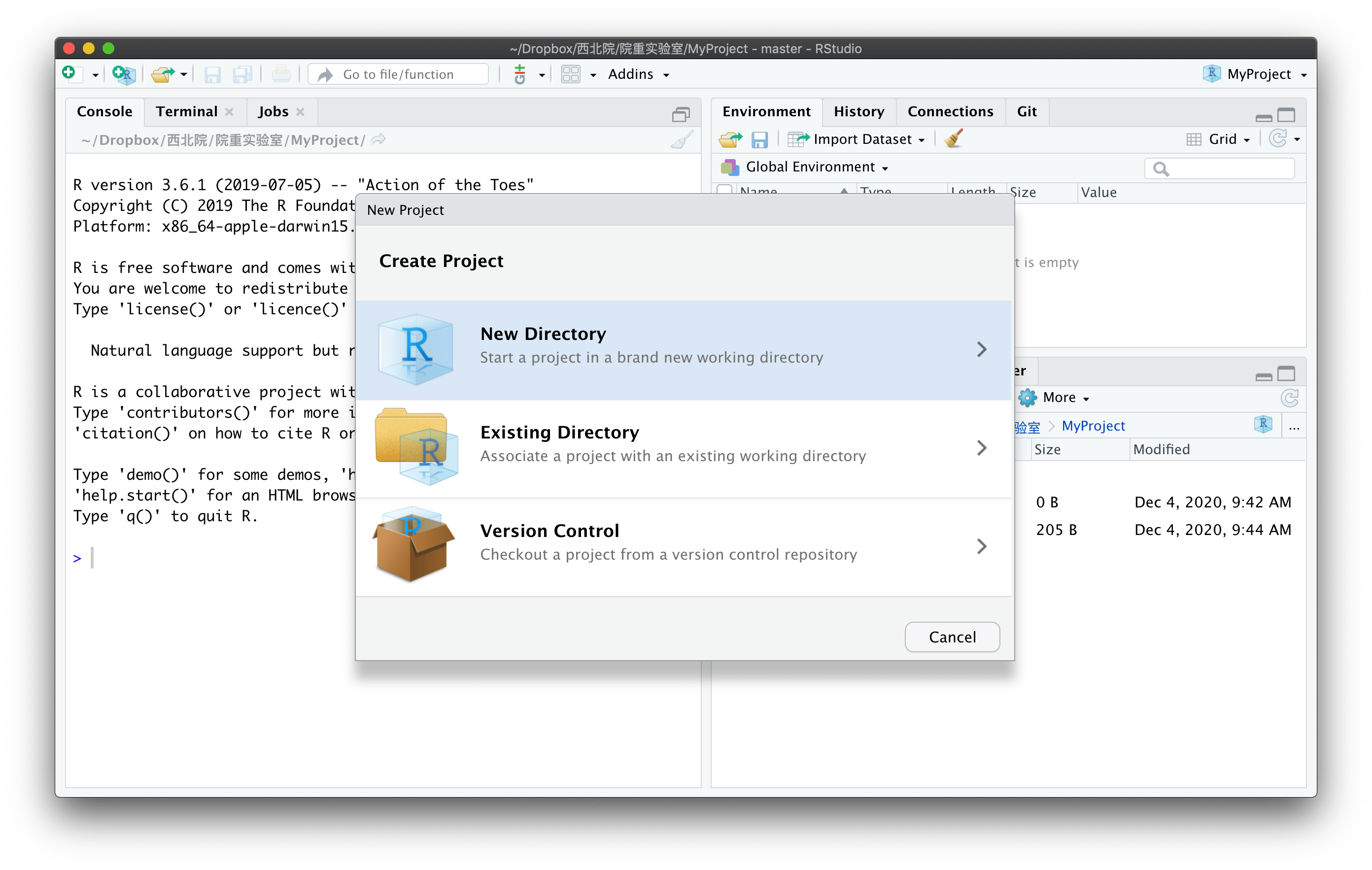Click the Environment refresh icon

click(x=1278, y=138)
